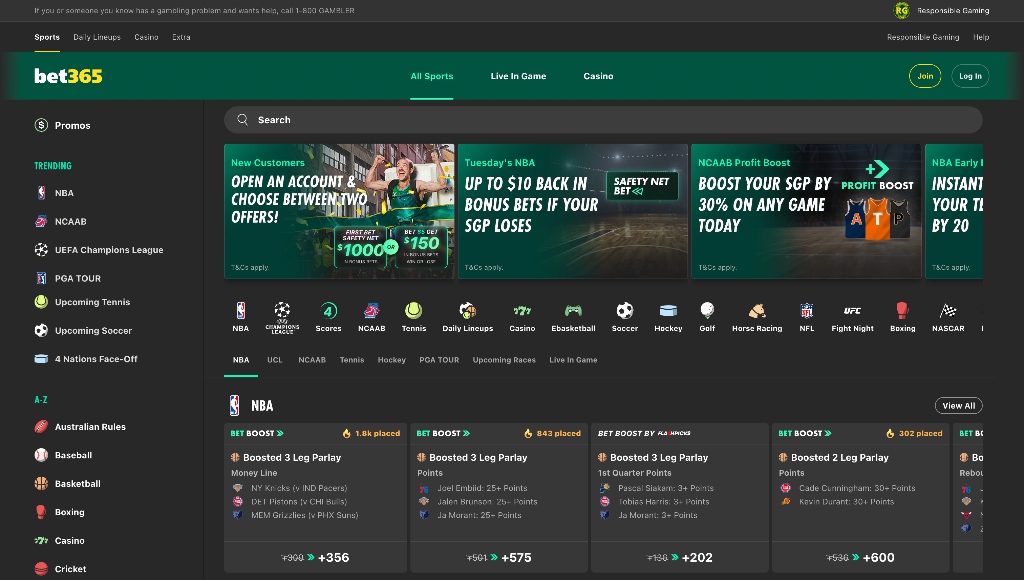Click the search magnifier icon

tap(242, 120)
